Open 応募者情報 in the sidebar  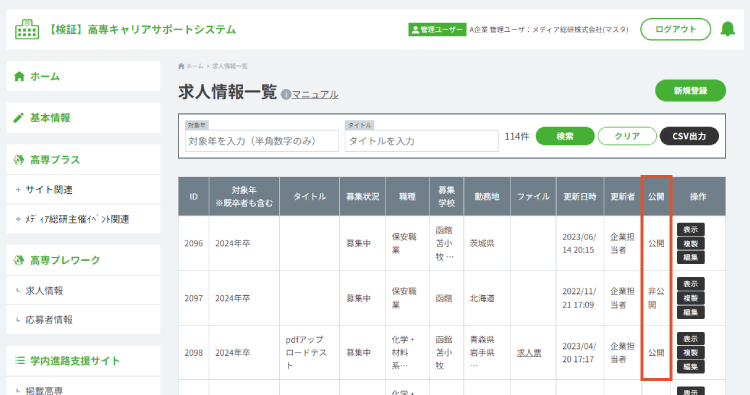(x=83, y=319)
